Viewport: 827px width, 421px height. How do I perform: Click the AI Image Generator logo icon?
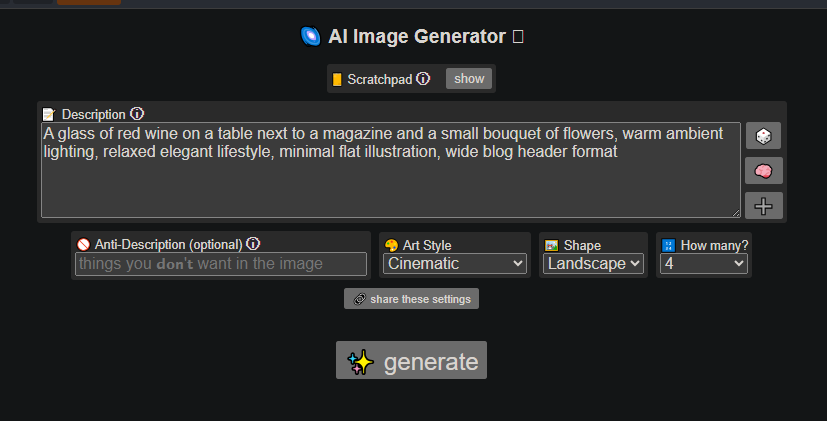pos(310,37)
